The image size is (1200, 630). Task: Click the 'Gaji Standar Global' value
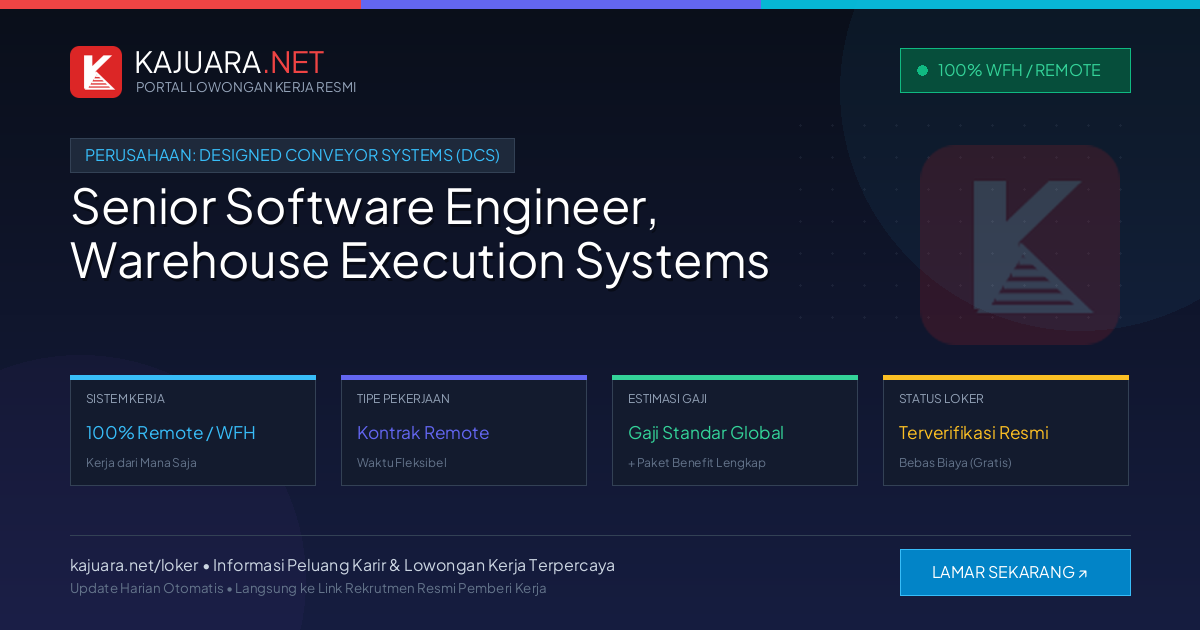(706, 433)
